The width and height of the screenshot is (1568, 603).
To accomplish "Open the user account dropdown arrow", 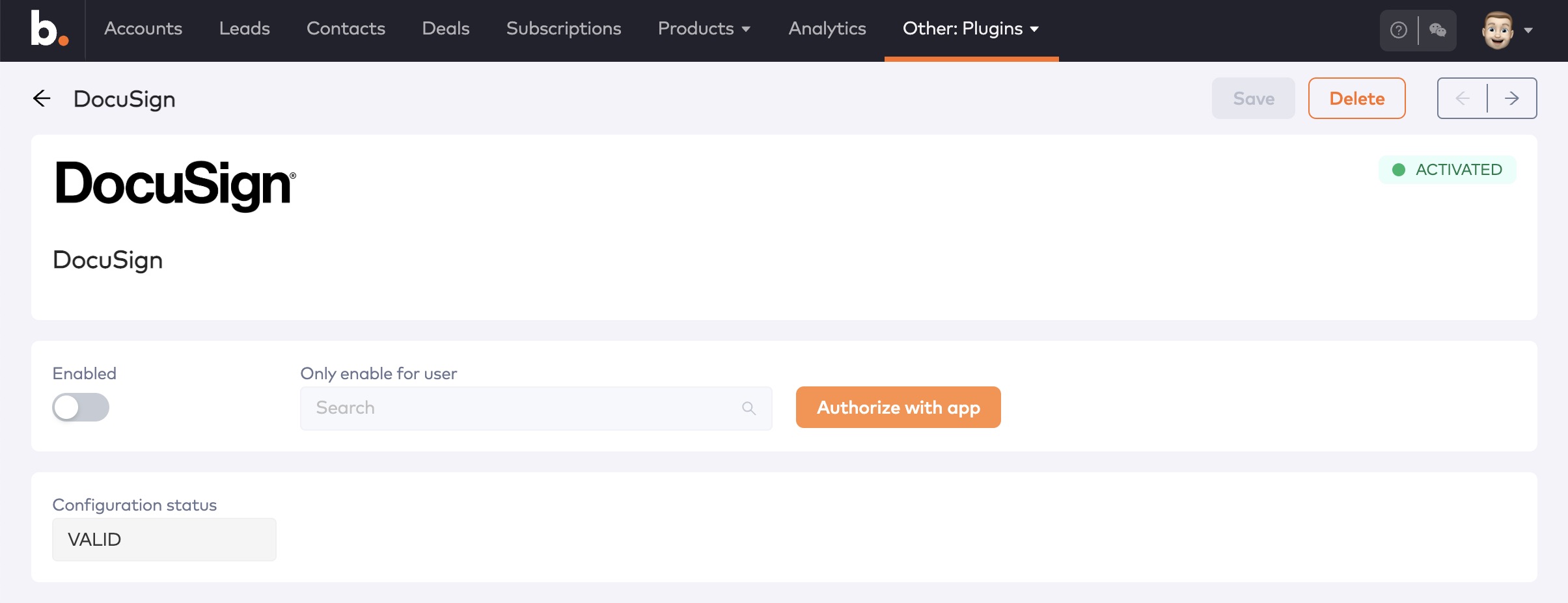I will click(1528, 30).
